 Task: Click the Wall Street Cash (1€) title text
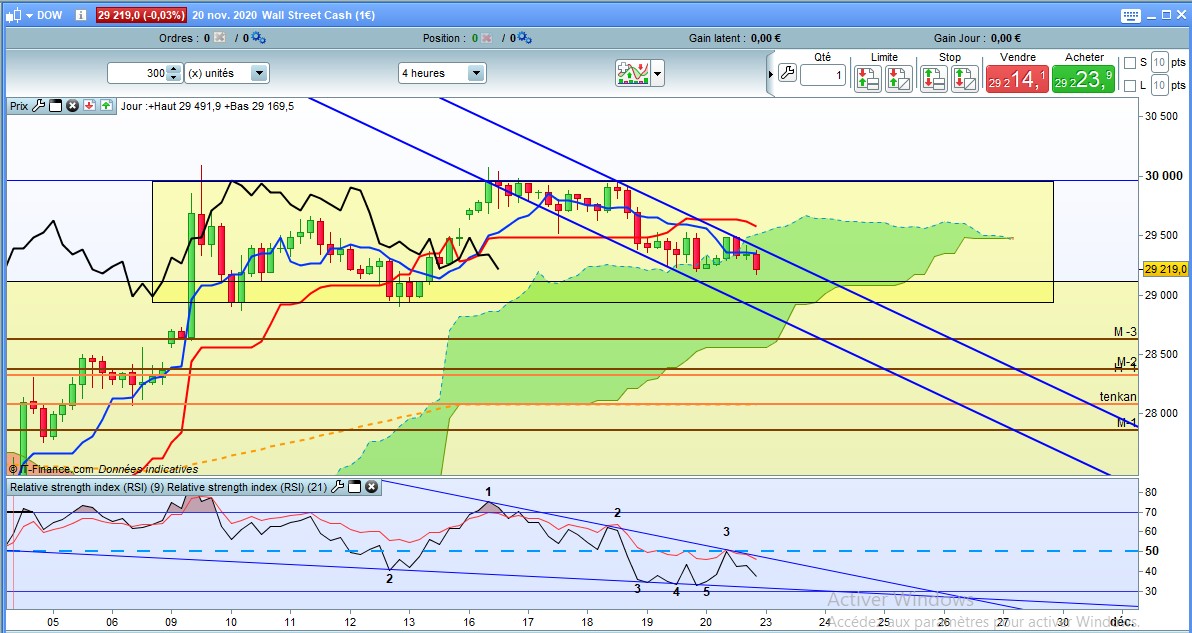pos(319,15)
